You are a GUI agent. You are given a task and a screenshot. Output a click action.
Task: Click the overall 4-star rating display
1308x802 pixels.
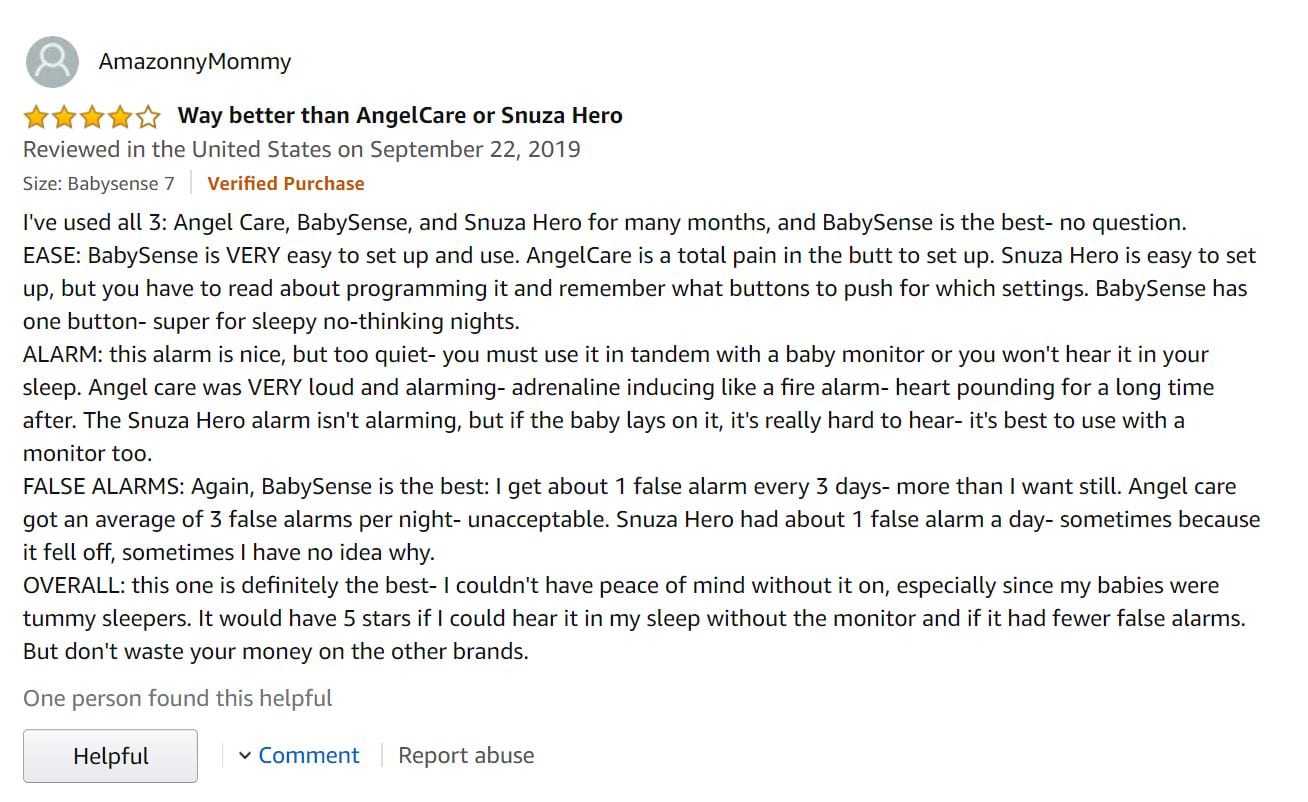tap(90, 115)
